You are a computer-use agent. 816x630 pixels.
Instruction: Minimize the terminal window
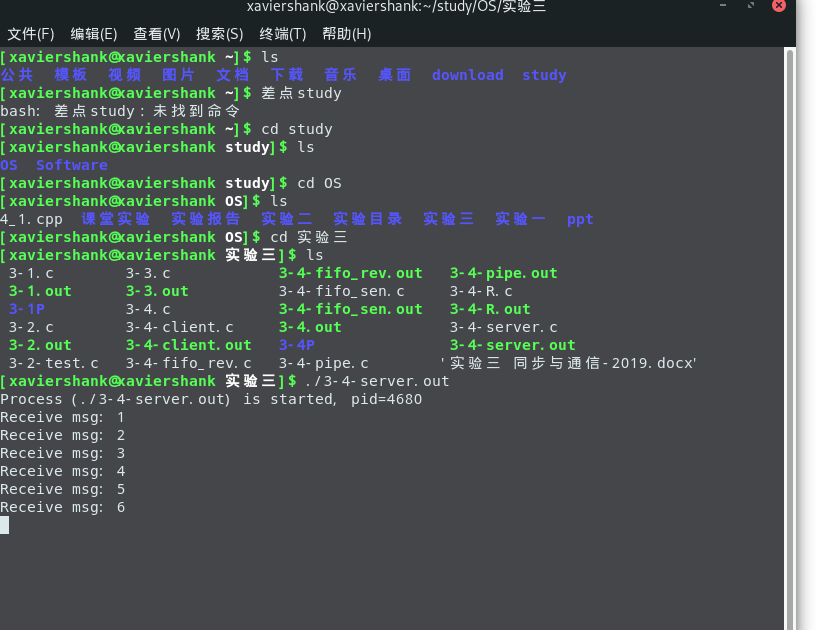tap(723, 5)
